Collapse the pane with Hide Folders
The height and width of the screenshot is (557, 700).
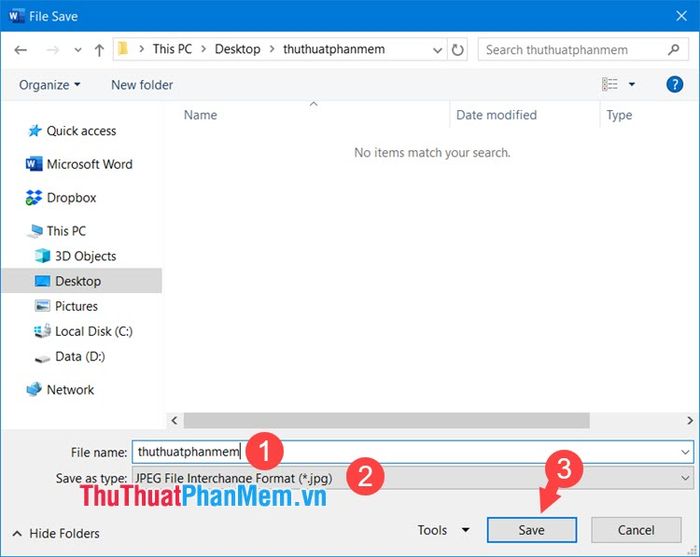[56, 533]
